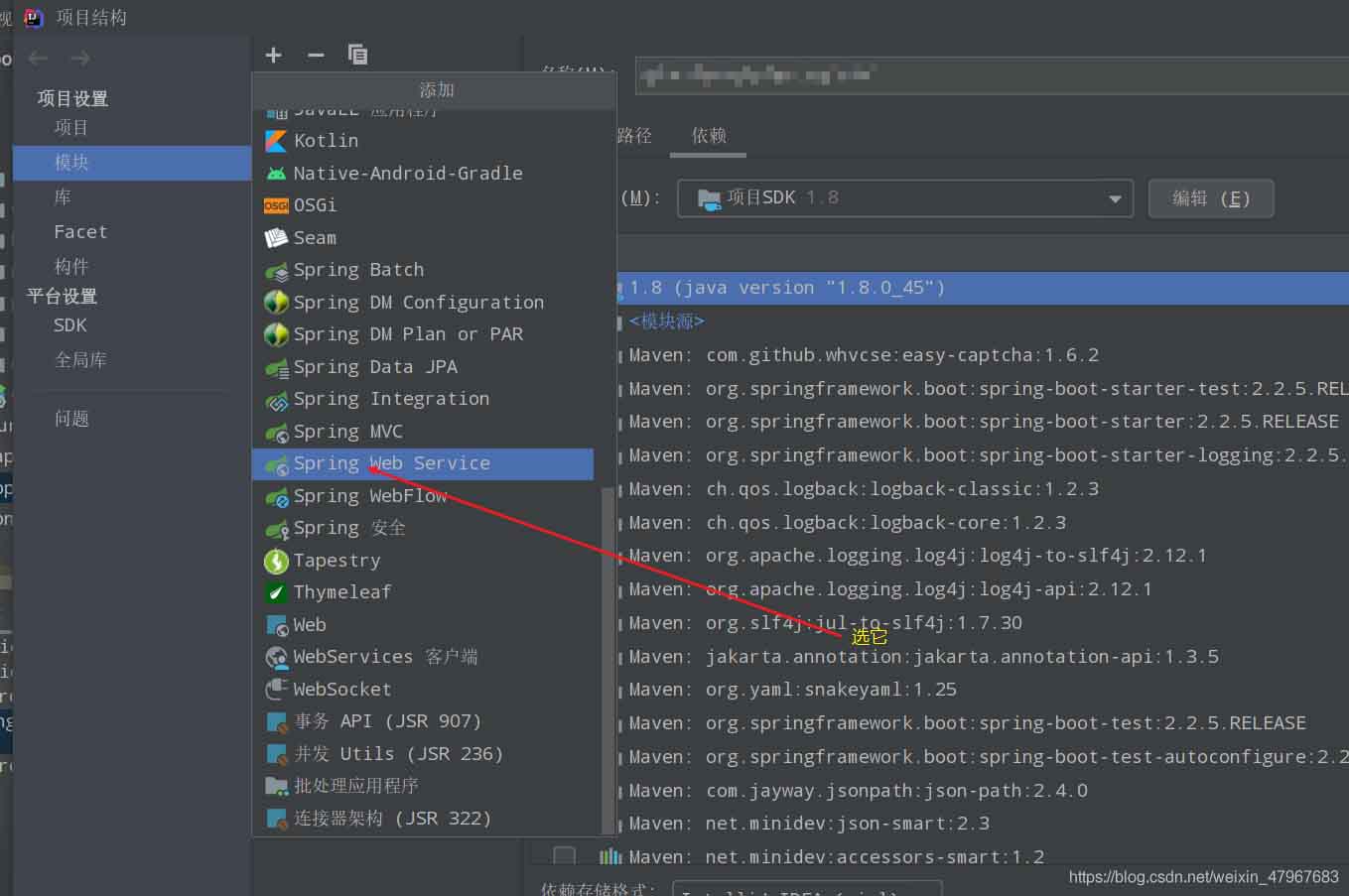
Task: Open SDK under 平台设置
Action: (70, 325)
